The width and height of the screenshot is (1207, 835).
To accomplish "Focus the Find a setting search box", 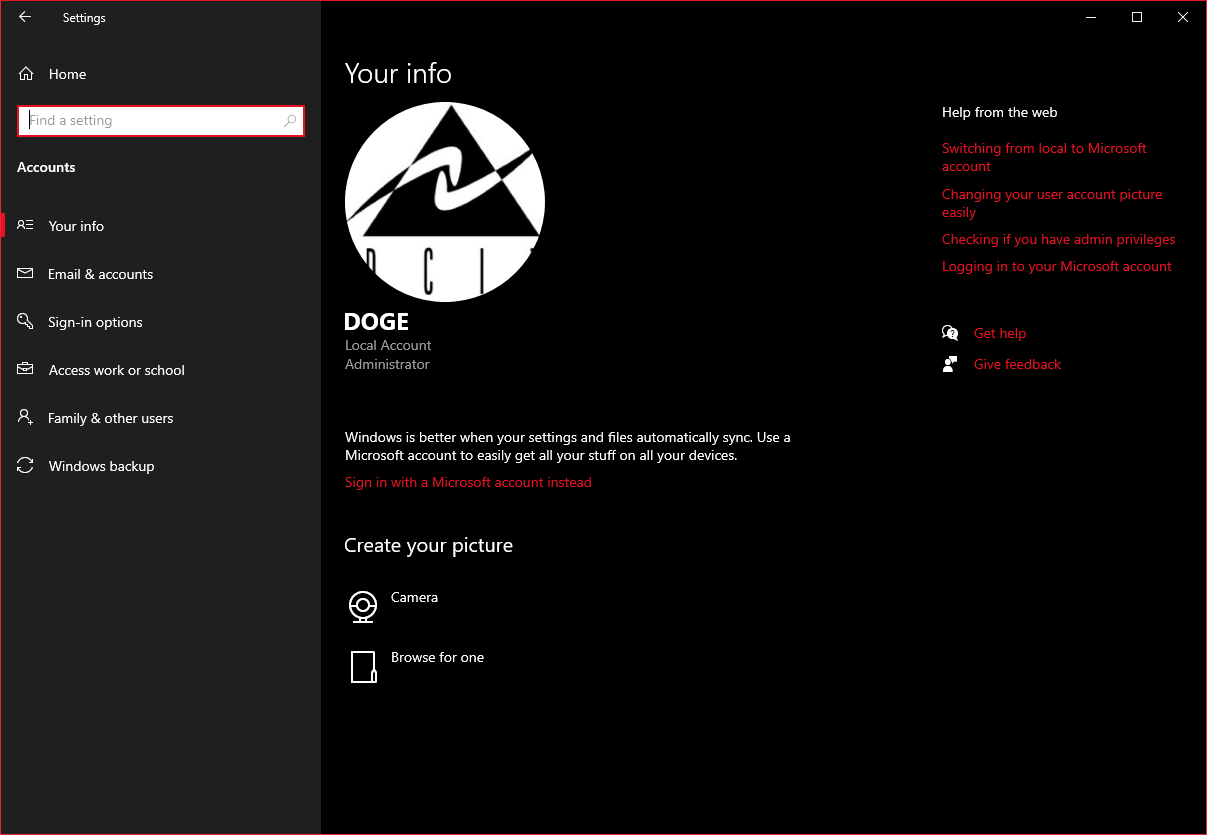I will (x=150, y=121).
